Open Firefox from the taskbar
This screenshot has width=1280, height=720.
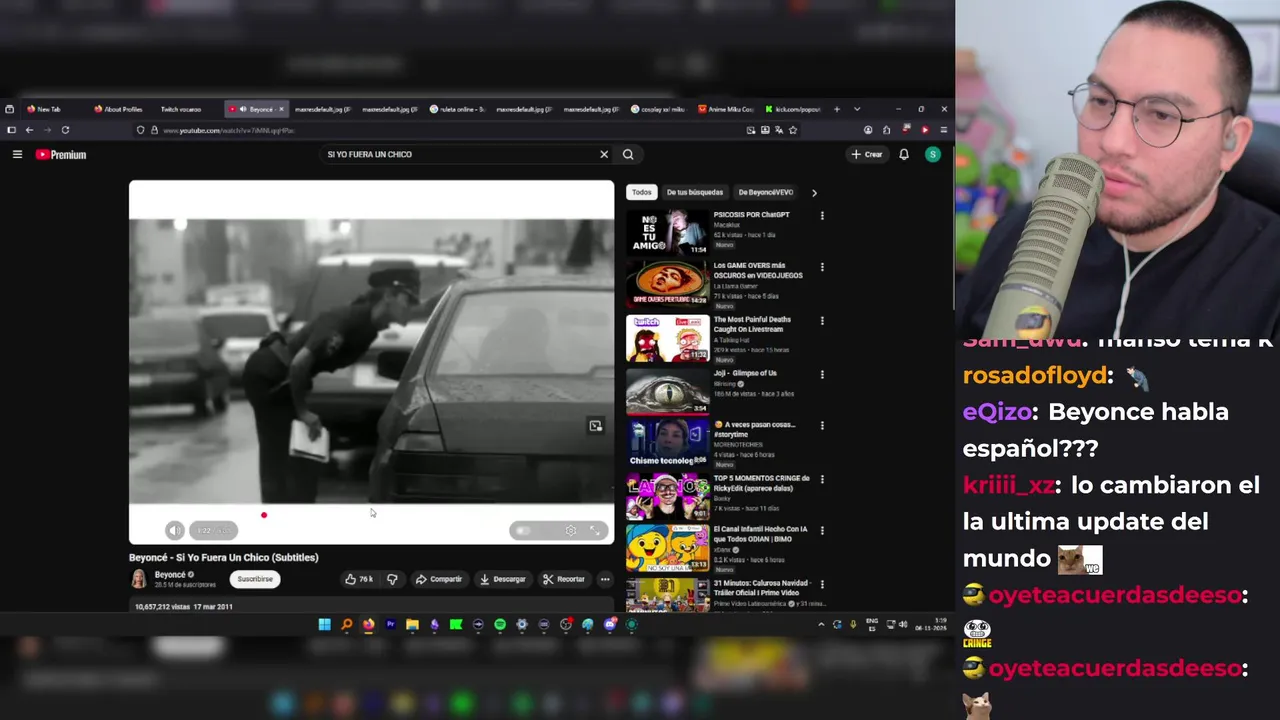click(x=368, y=625)
